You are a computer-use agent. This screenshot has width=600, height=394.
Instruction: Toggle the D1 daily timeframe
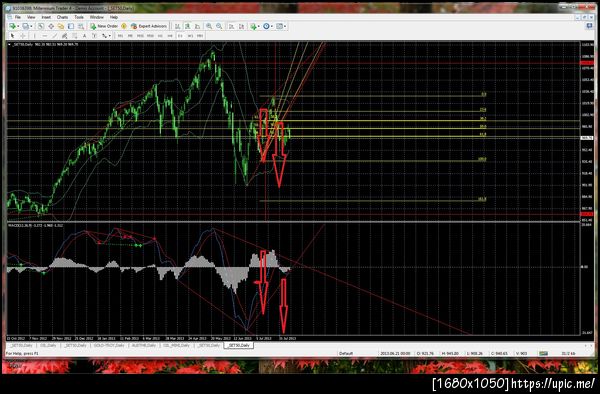coord(180,36)
